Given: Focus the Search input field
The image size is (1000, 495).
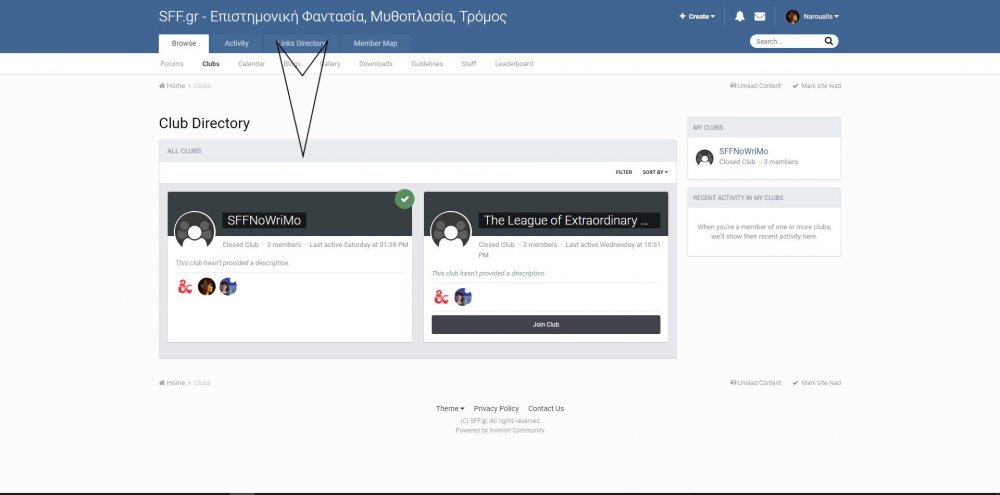Looking at the screenshot, I should tap(786, 42).
